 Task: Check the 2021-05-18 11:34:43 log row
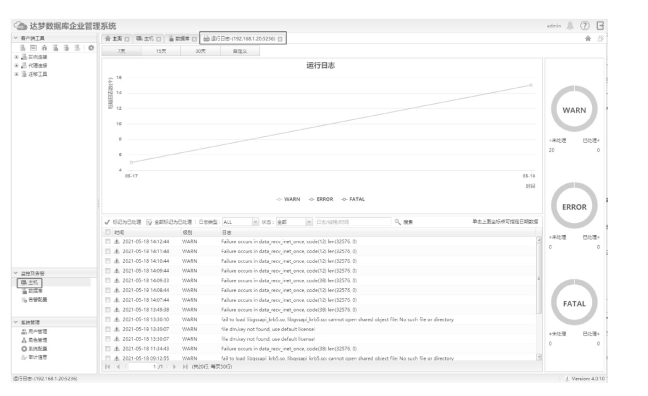tap(108, 348)
